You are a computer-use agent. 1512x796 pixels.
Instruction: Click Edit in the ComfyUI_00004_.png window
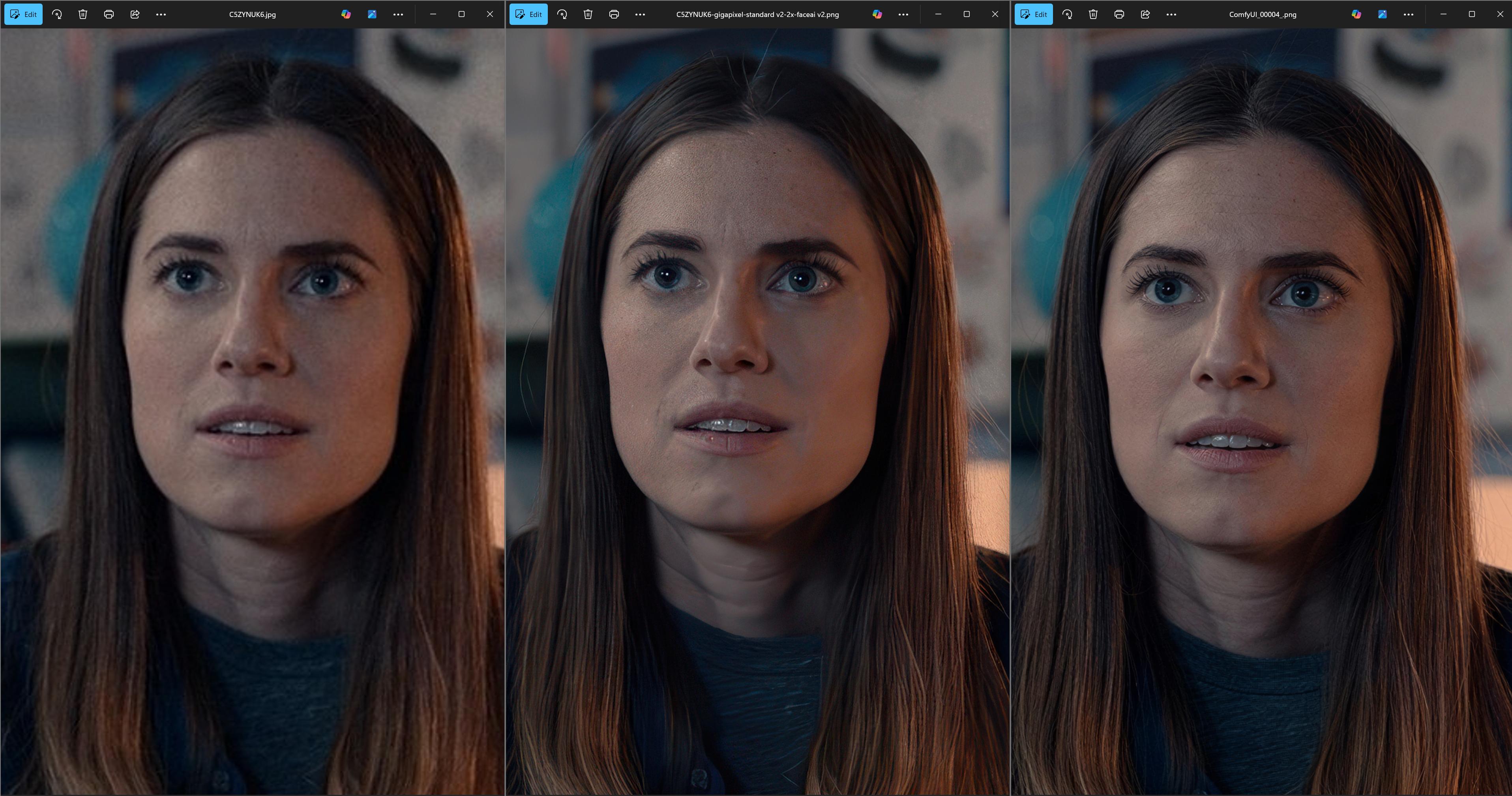(x=1034, y=14)
